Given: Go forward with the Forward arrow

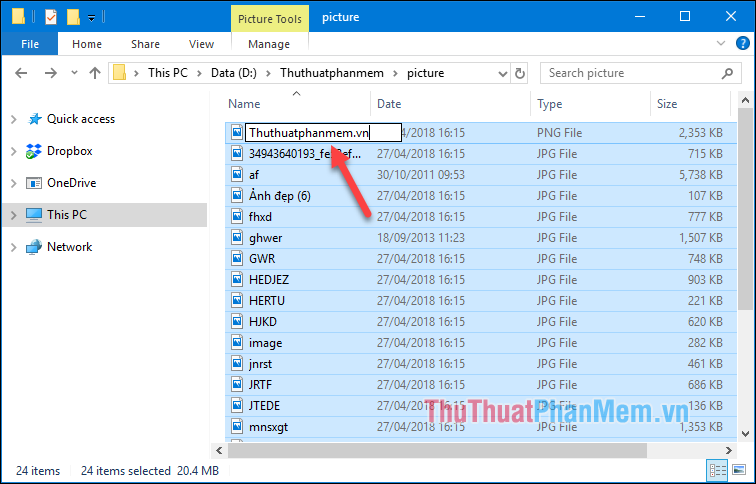Looking at the screenshot, I should (50, 73).
